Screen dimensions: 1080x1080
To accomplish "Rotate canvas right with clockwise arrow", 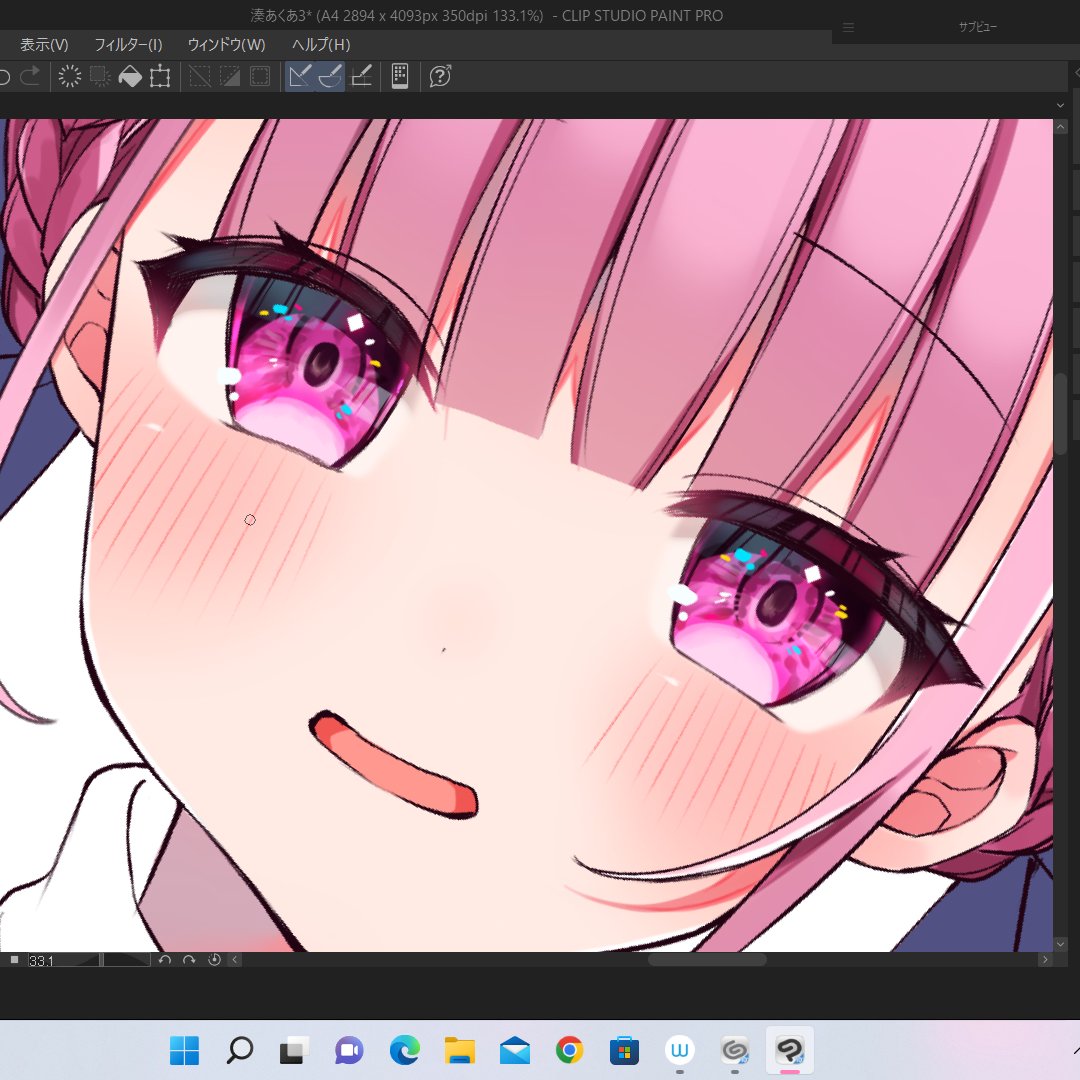I will 189,959.
